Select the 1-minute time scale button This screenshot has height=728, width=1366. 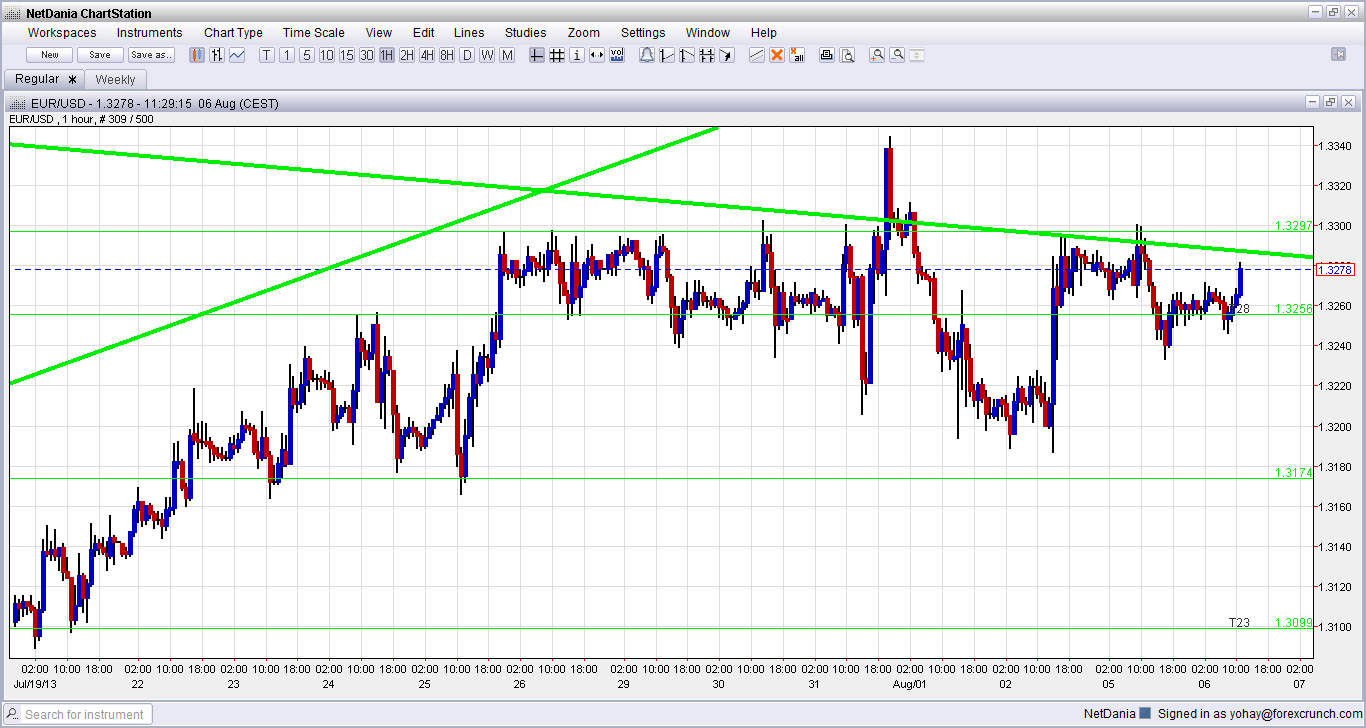coord(287,55)
